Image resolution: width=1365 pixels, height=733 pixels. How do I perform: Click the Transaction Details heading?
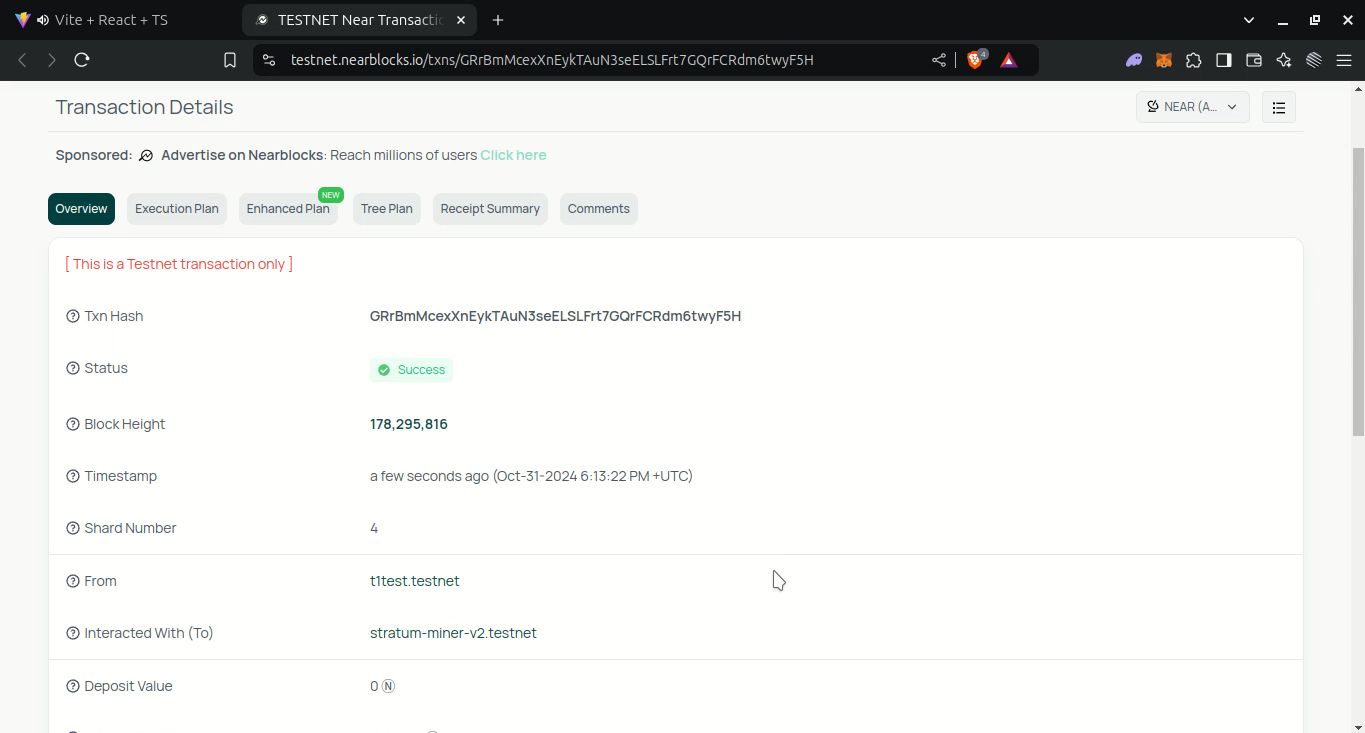tap(144, 107)
